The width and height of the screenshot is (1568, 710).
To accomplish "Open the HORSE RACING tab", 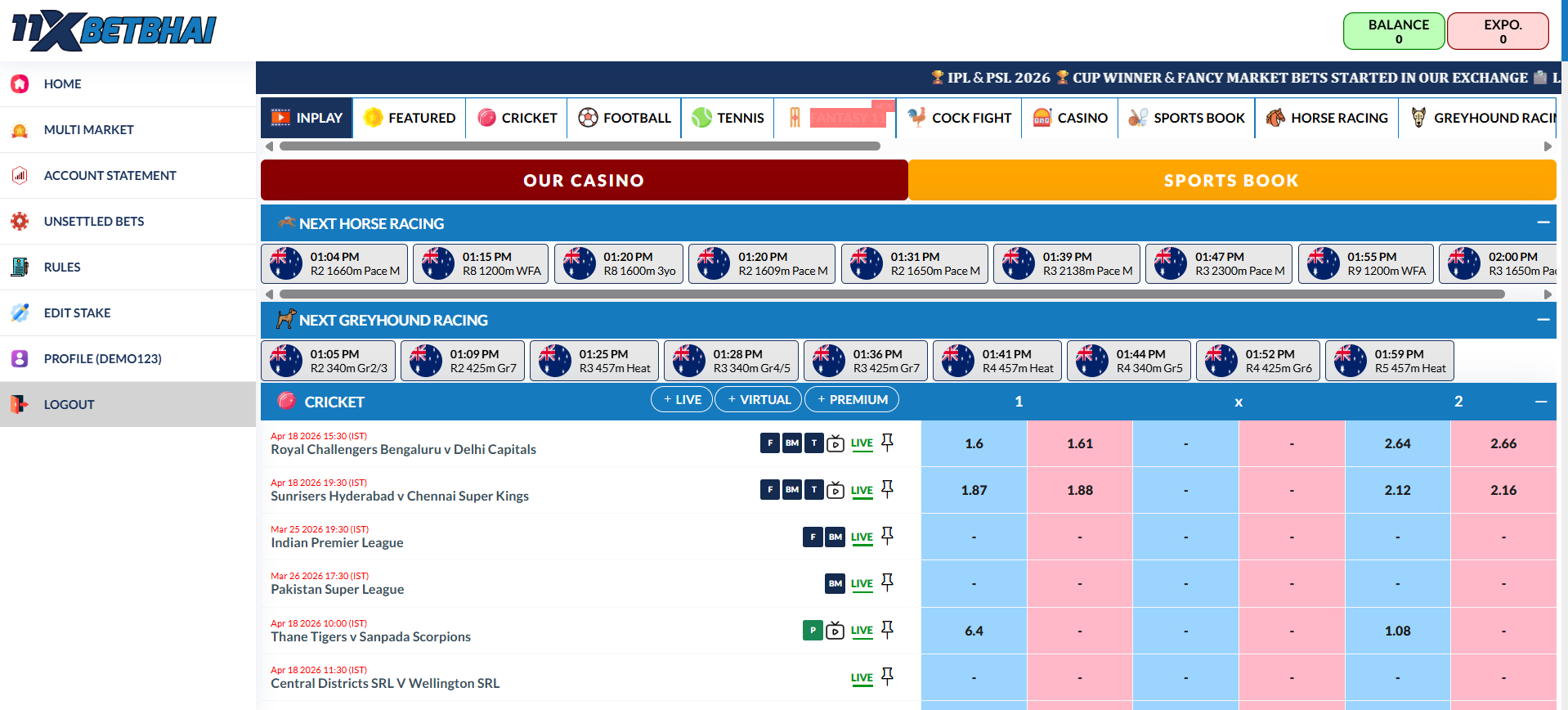I will [x=1327, y=118].
